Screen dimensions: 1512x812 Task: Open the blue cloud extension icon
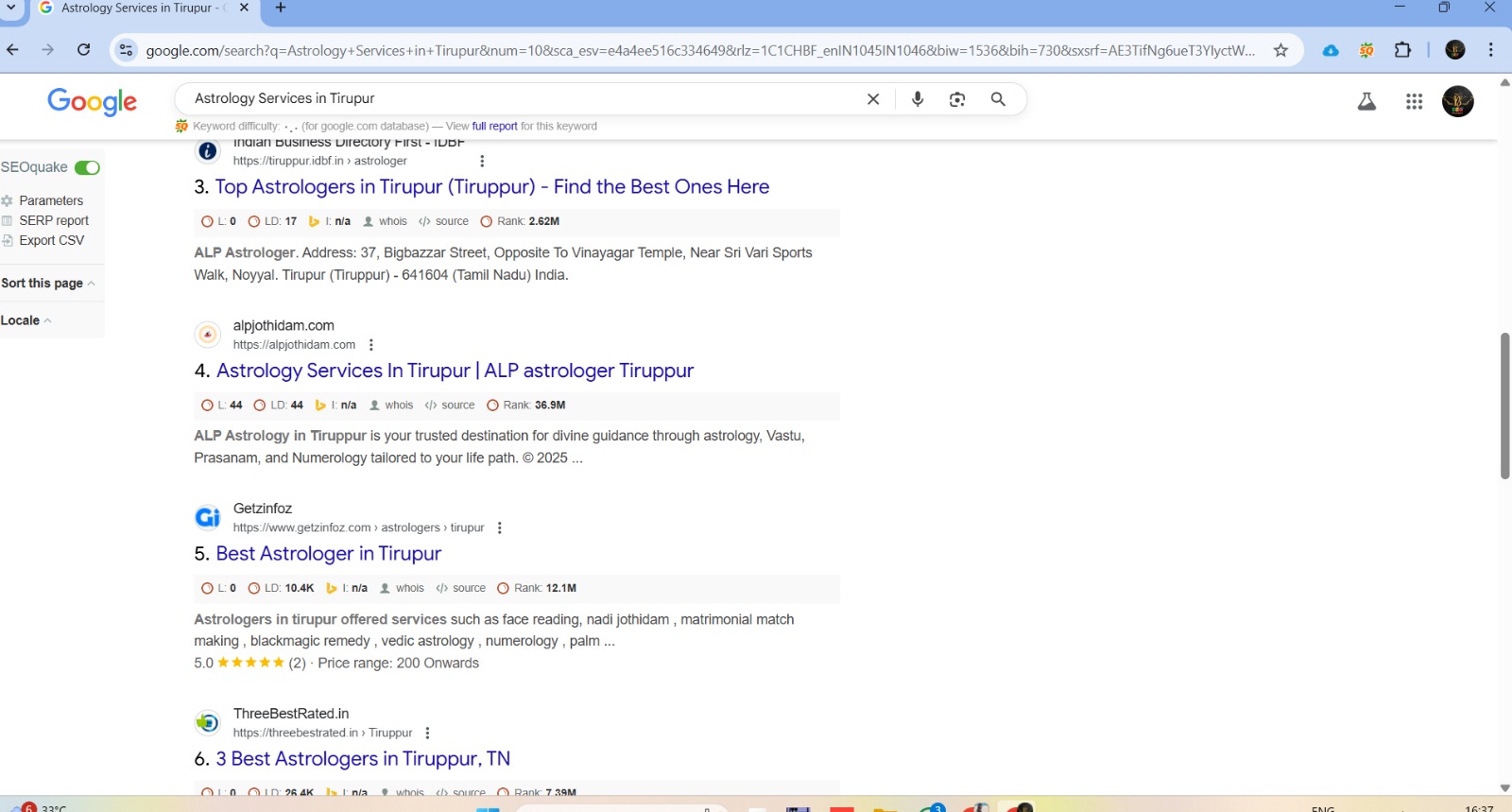pyautogui.click(x=1331, y=50)
